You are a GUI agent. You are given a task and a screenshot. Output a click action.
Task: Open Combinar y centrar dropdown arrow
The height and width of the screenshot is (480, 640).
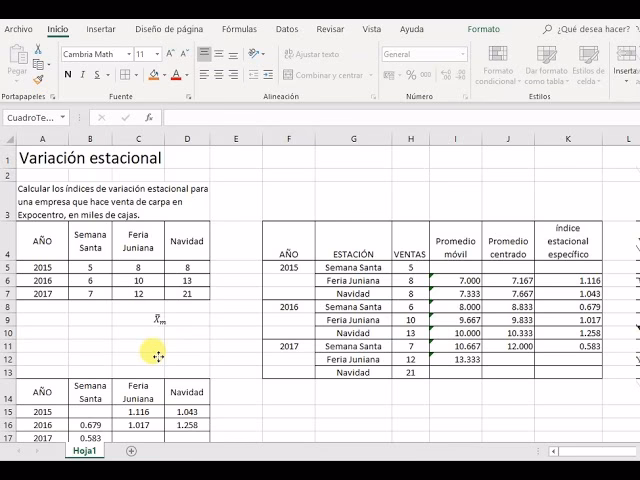[371, 75]
